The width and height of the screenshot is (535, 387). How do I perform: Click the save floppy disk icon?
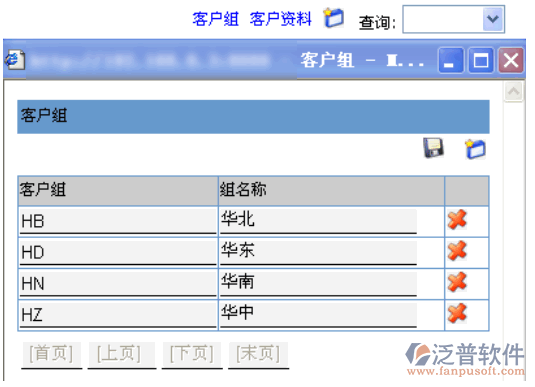pos(433,148)
